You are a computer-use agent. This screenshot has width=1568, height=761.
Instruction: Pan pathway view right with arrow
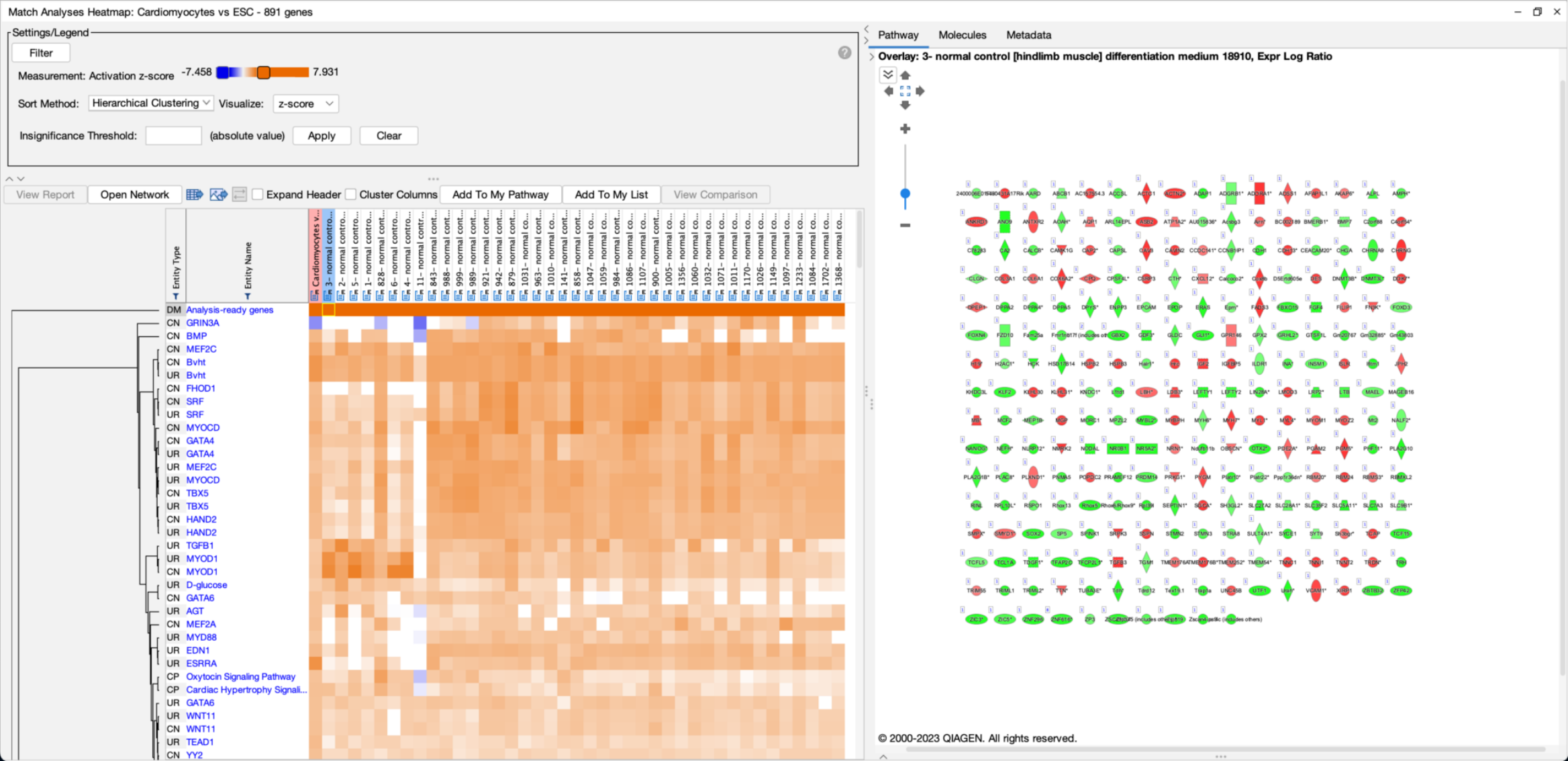coord(920,91)
